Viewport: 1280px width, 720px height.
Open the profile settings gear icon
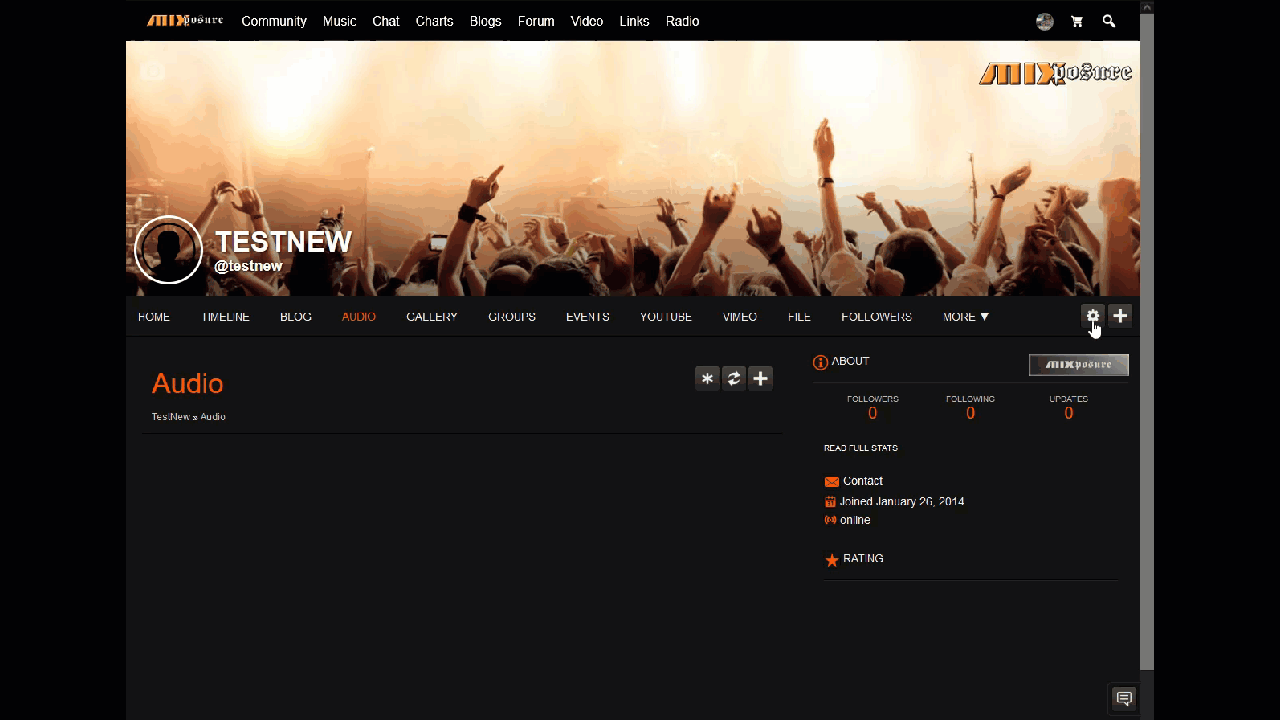[1093, 316]
